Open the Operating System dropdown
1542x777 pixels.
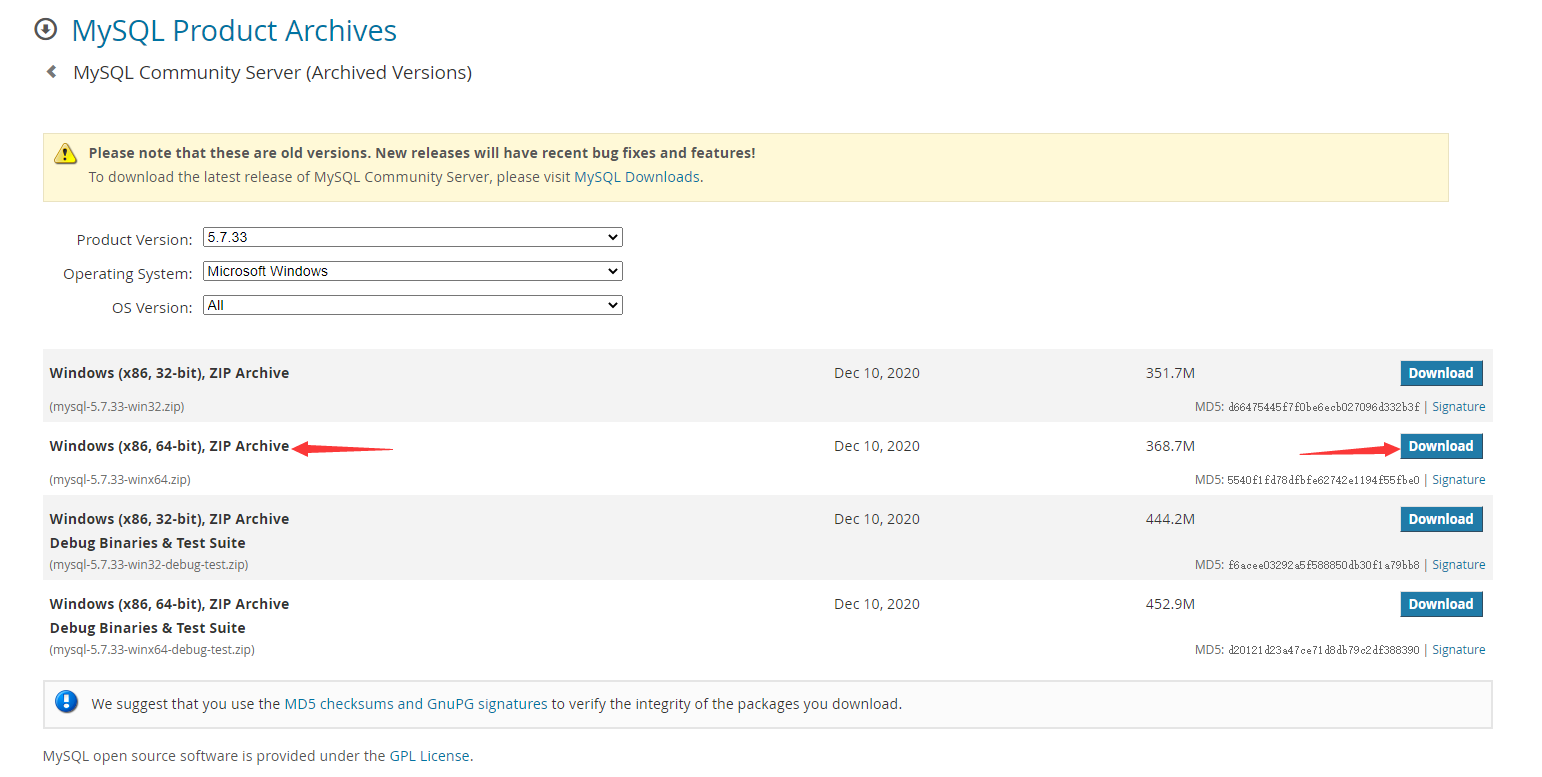413,271
